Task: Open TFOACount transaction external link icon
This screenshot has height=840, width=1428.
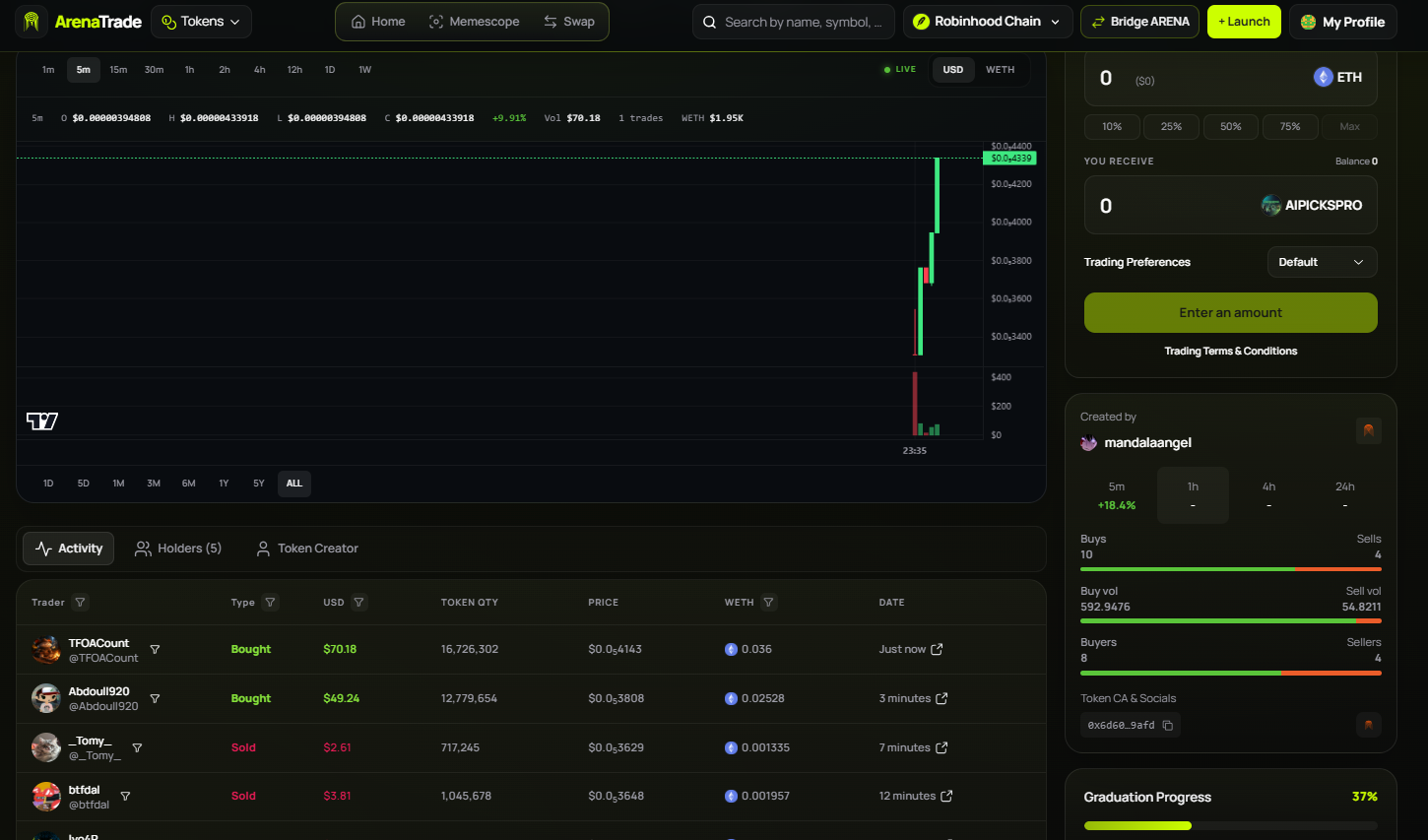Action: pos(937,649)
